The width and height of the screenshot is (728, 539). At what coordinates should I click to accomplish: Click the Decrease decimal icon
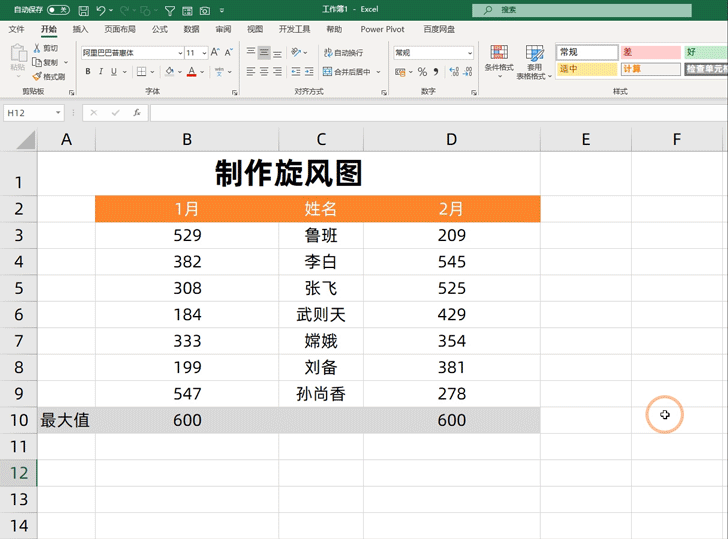click(x=468, y=71)
